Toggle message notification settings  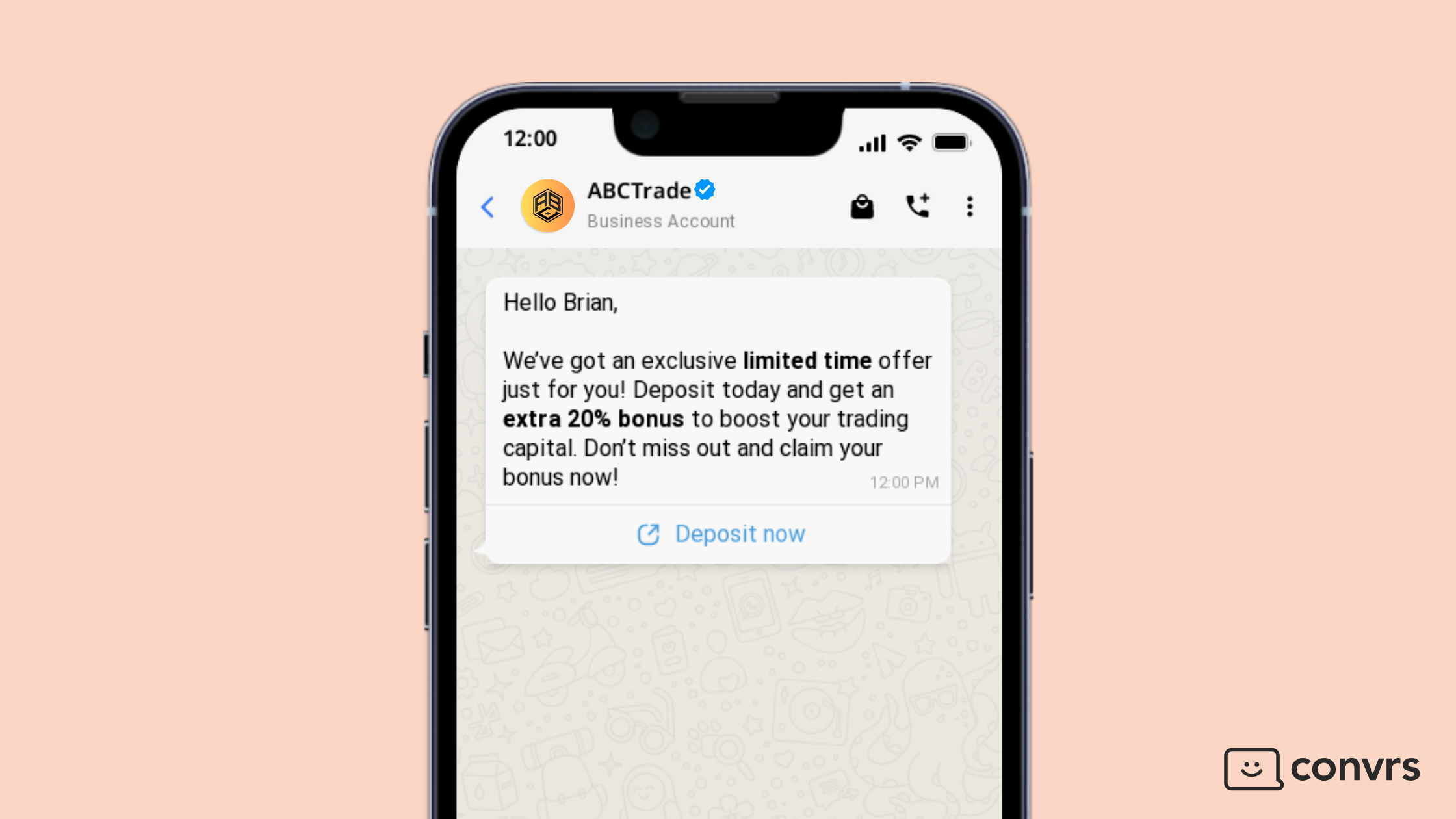click(969, 205)
